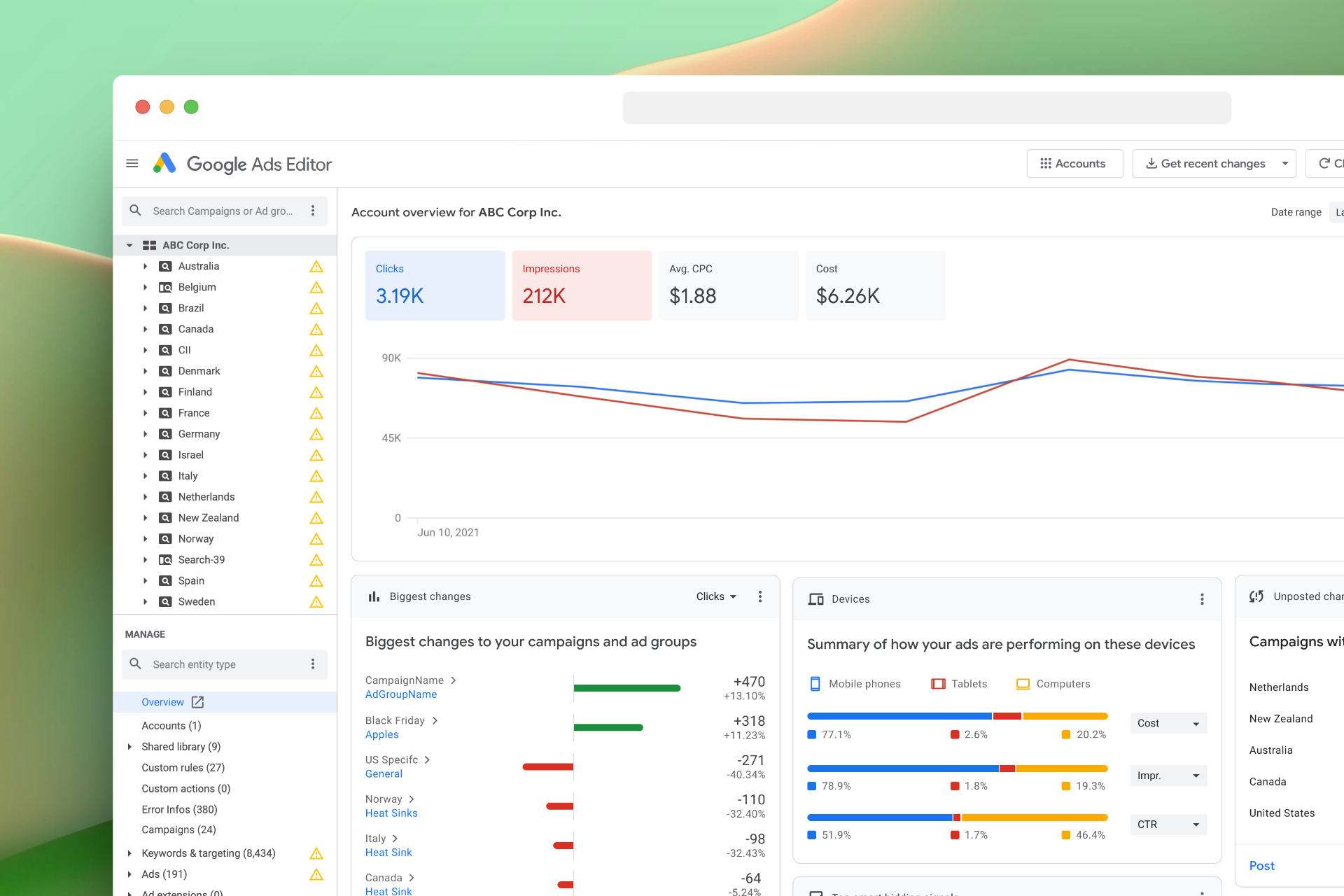The height and width of the screenshot is (896, 1344).
Task: Click the Overview open-in-new-window icon
Action: pyautogui.click(x=198, y=702)
